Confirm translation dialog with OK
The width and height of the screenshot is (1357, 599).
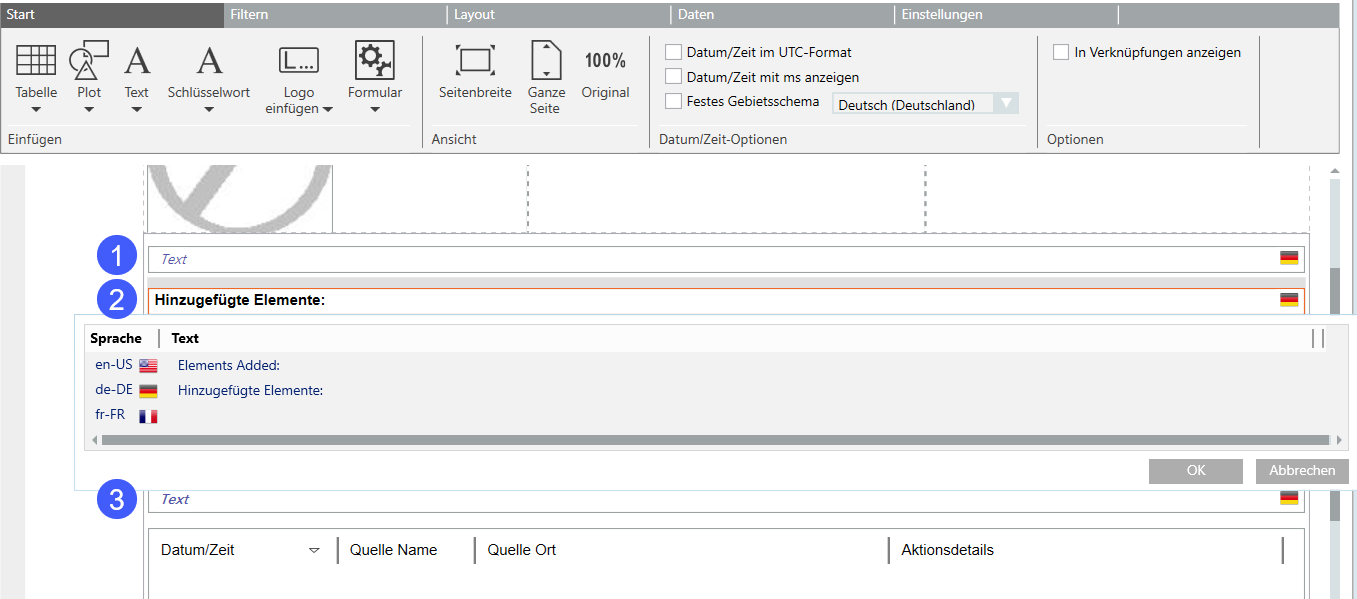(x=1195, y=471)
